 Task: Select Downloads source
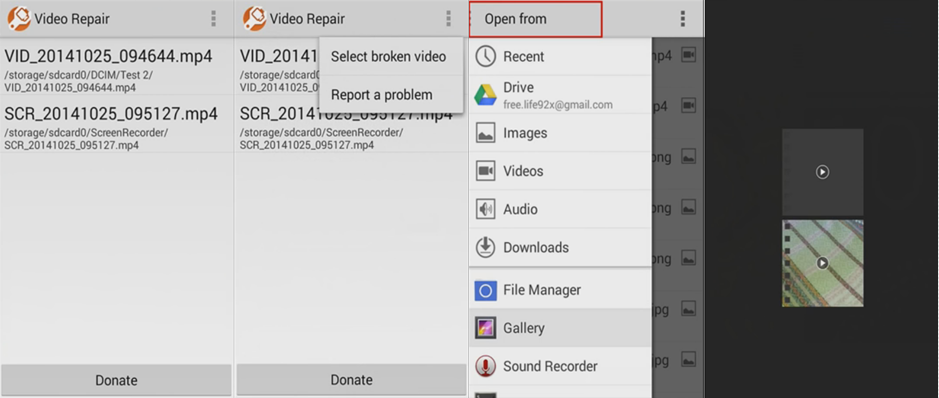click(560, 247)
